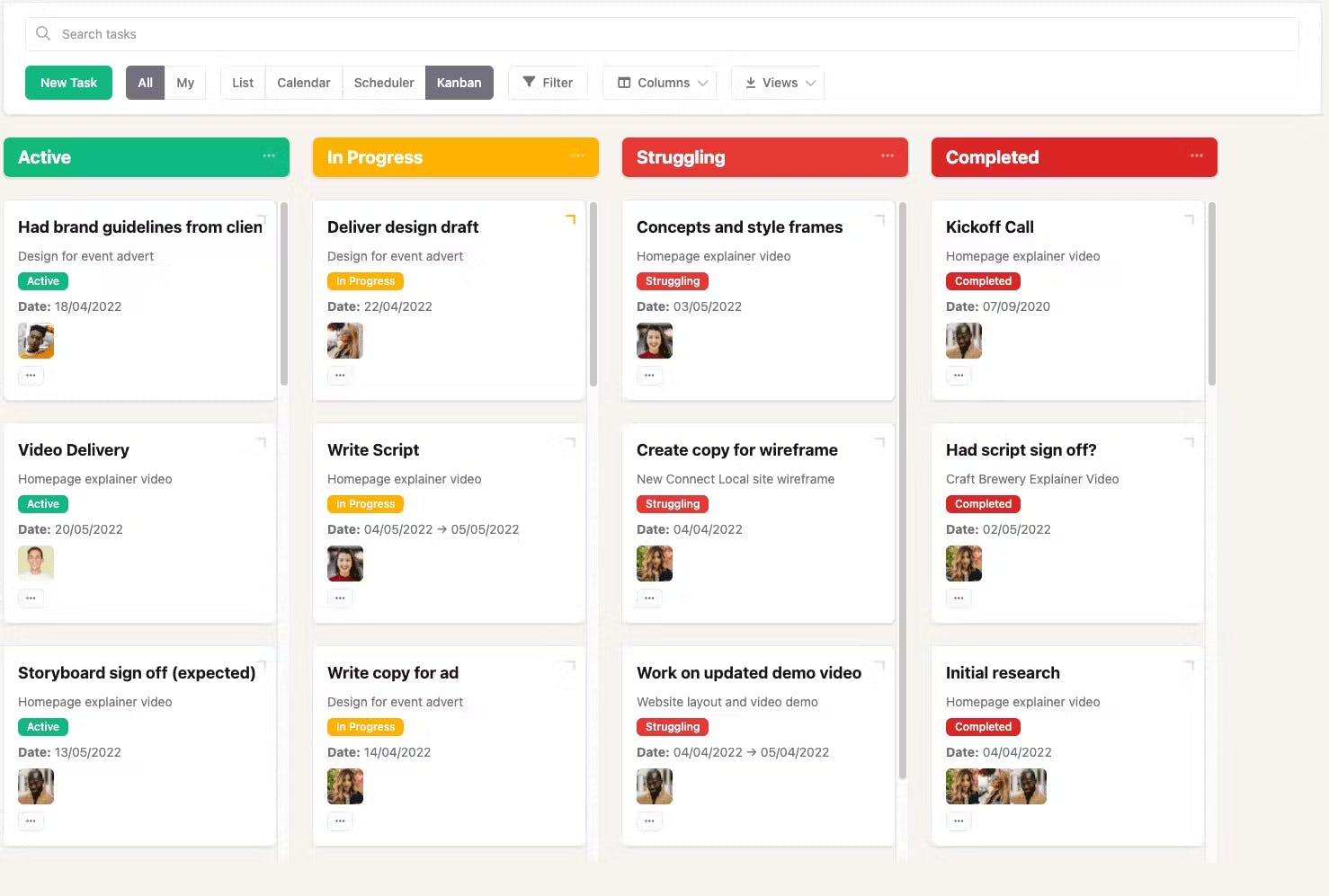This screenshot has height=896, width=1329.
Task: Click the 'Date: 22/04/2022' text
Action: coord(379,306)
